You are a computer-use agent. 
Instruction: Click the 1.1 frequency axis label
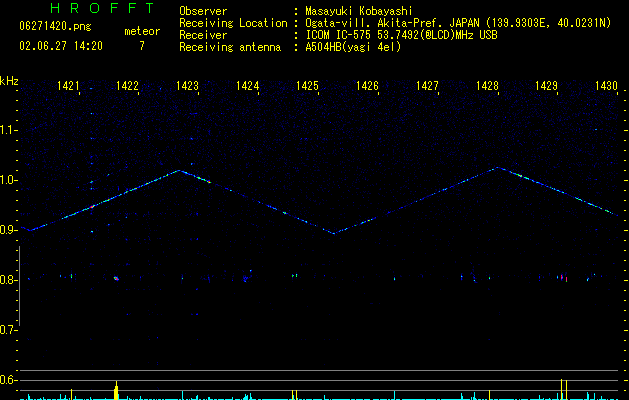point(7,130)
